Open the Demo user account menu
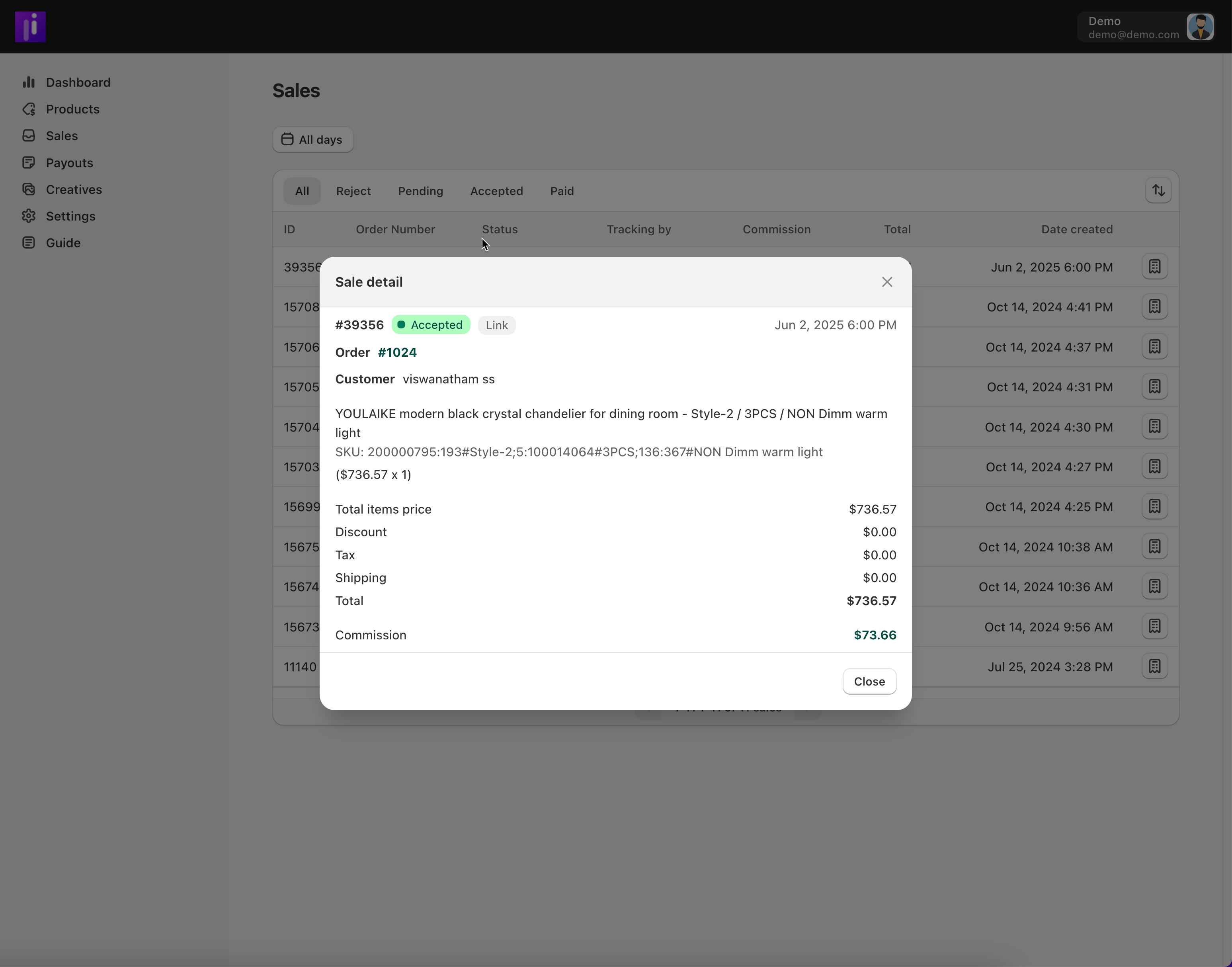The height and width of the screenshot is (967, 1232). pos(1145,27)
